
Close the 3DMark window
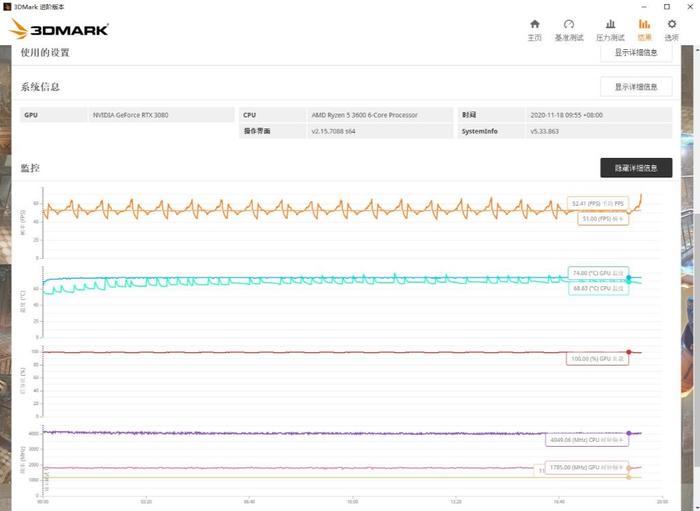[x=689, y=7]
